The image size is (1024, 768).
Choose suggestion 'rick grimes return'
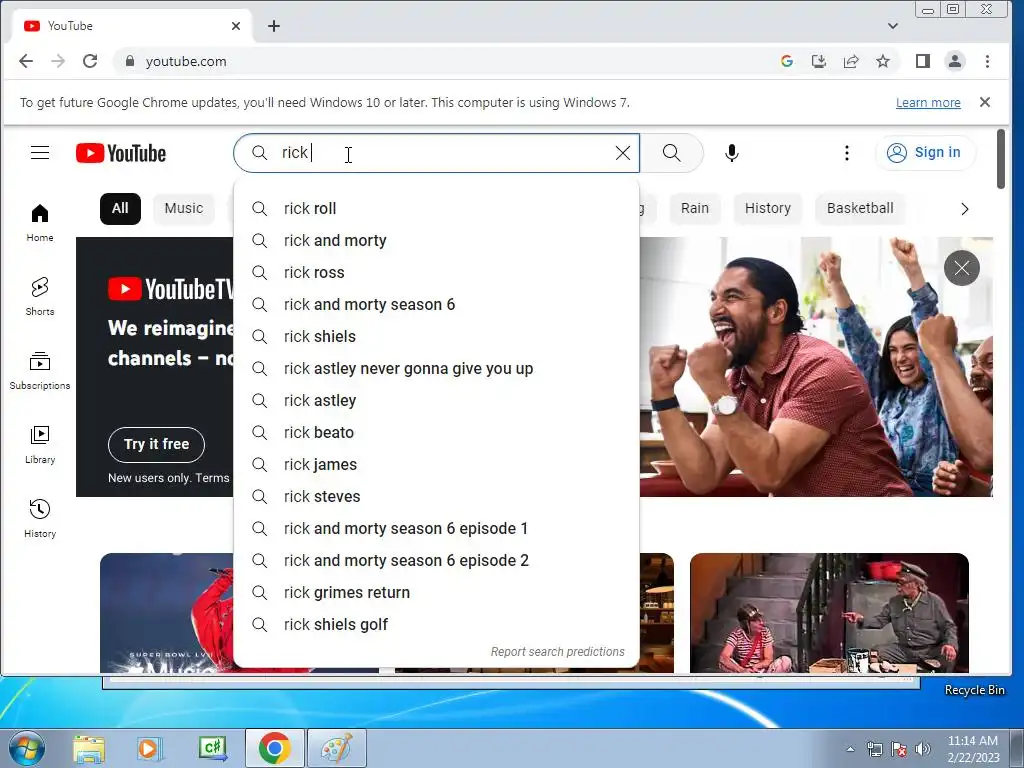(x=436, y=592)
